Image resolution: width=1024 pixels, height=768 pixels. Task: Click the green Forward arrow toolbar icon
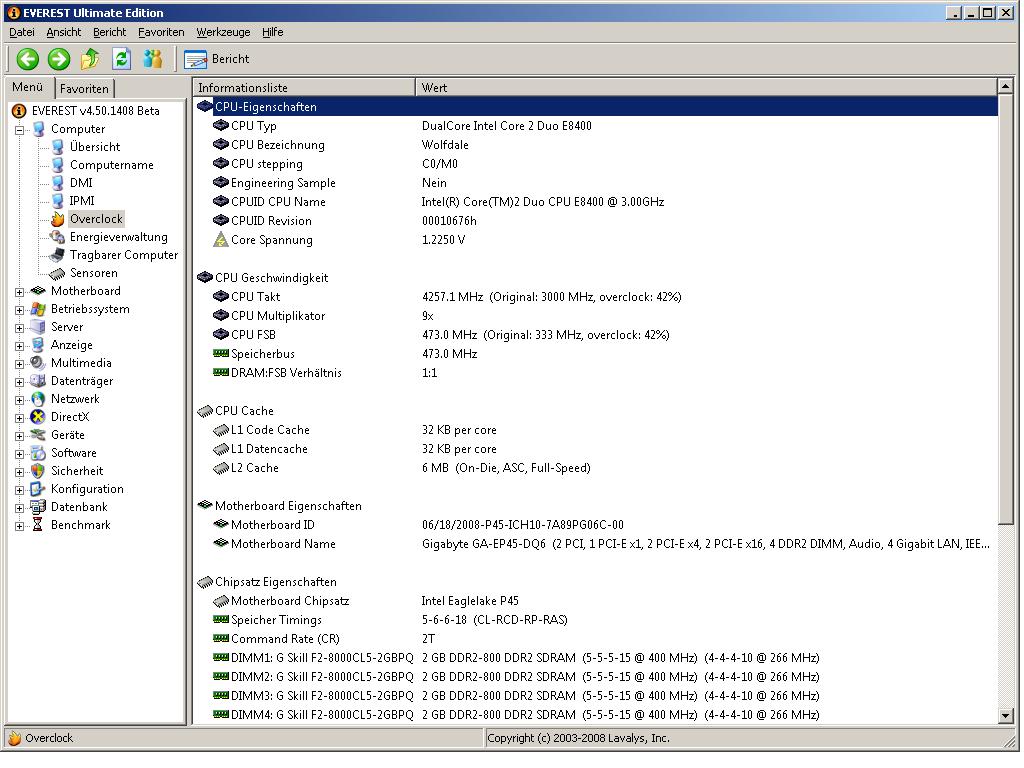59,59
